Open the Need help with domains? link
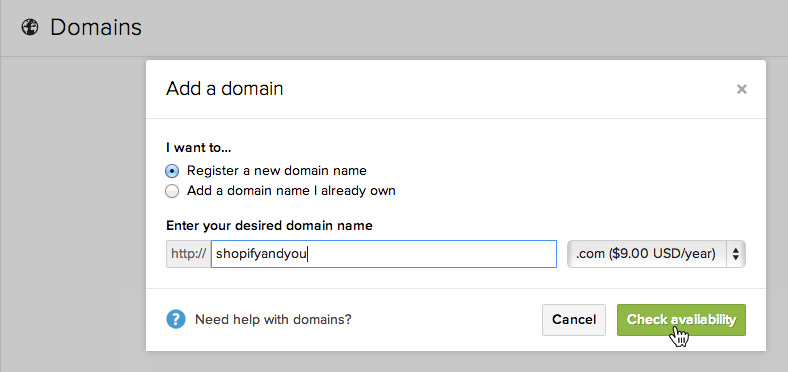 273,320
